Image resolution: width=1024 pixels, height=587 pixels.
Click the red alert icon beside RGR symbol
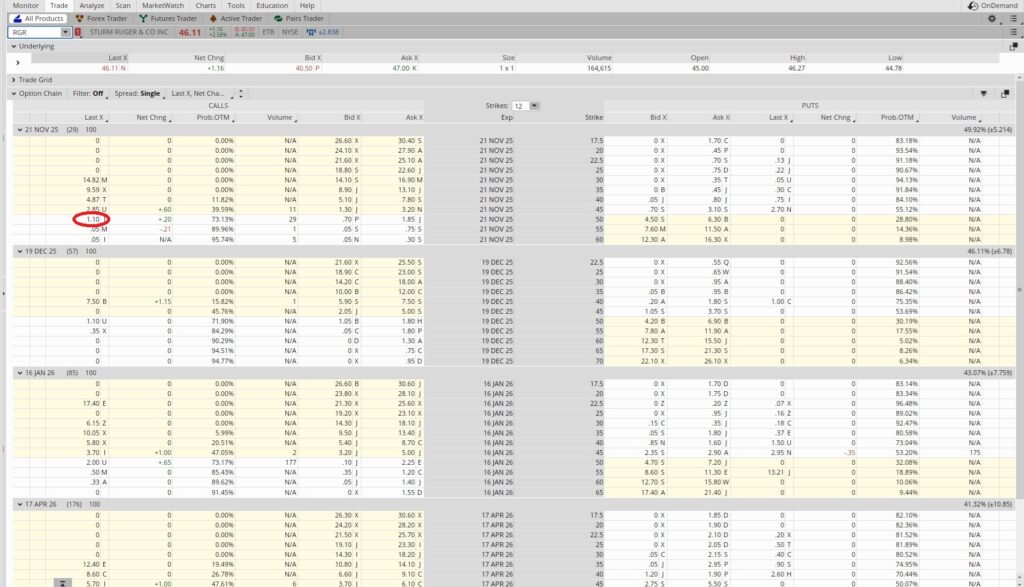(78, 32)
